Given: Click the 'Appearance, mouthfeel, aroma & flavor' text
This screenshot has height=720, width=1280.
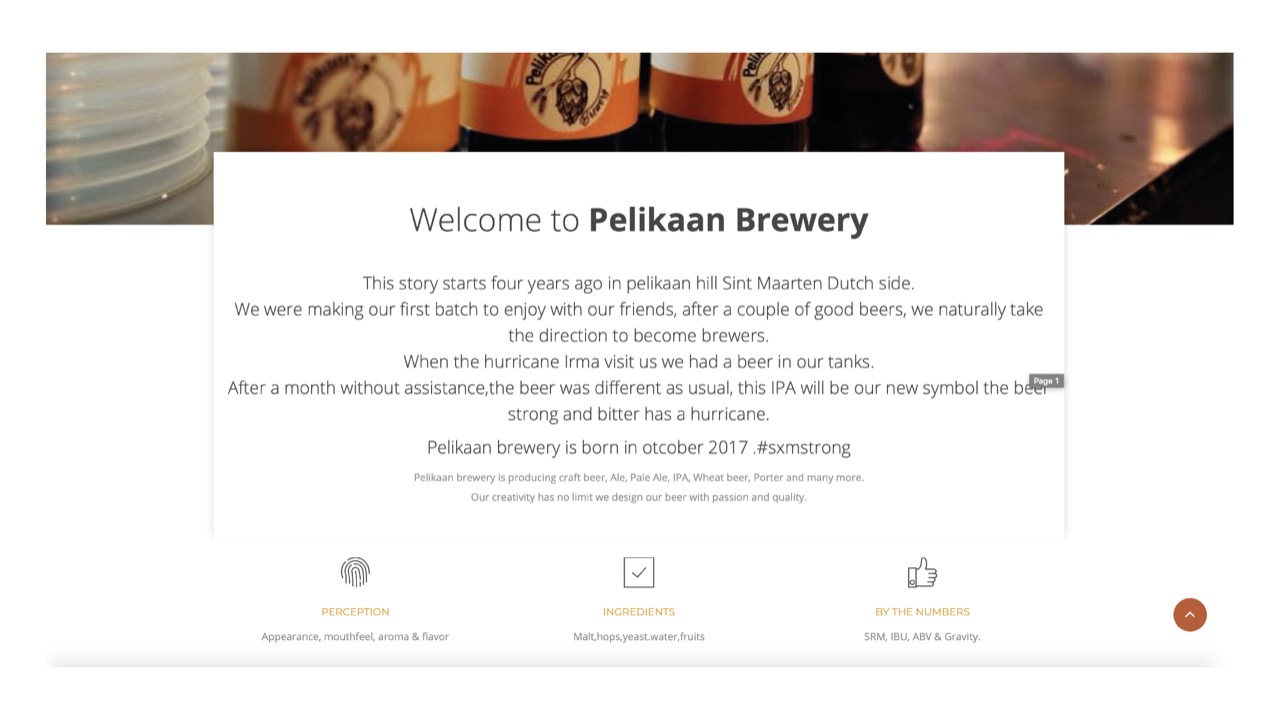Looking at the screenshot, I should (x=355, y=637).
